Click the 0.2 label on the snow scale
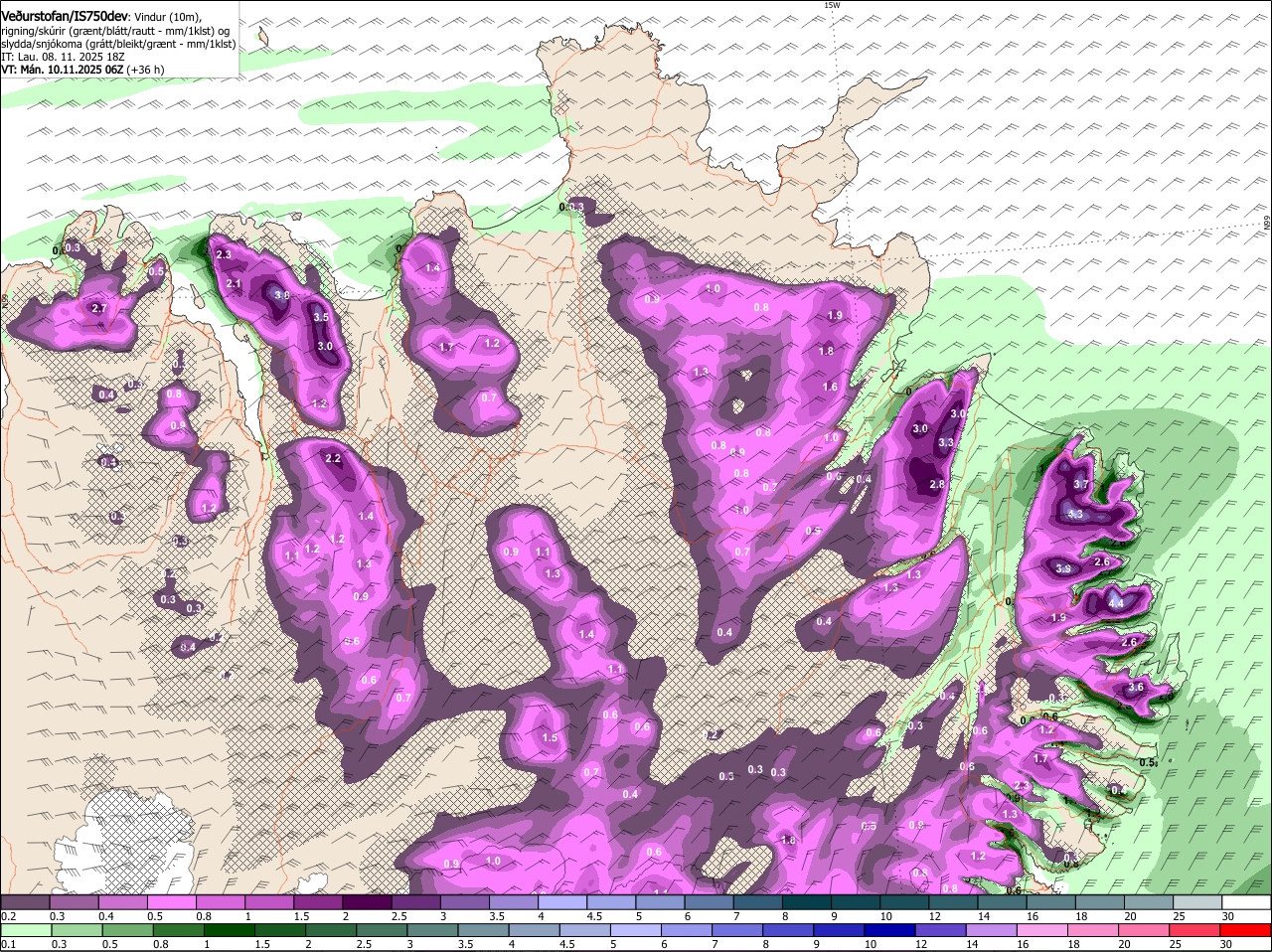Viewport: 1272px width, 952px height. 8,916
